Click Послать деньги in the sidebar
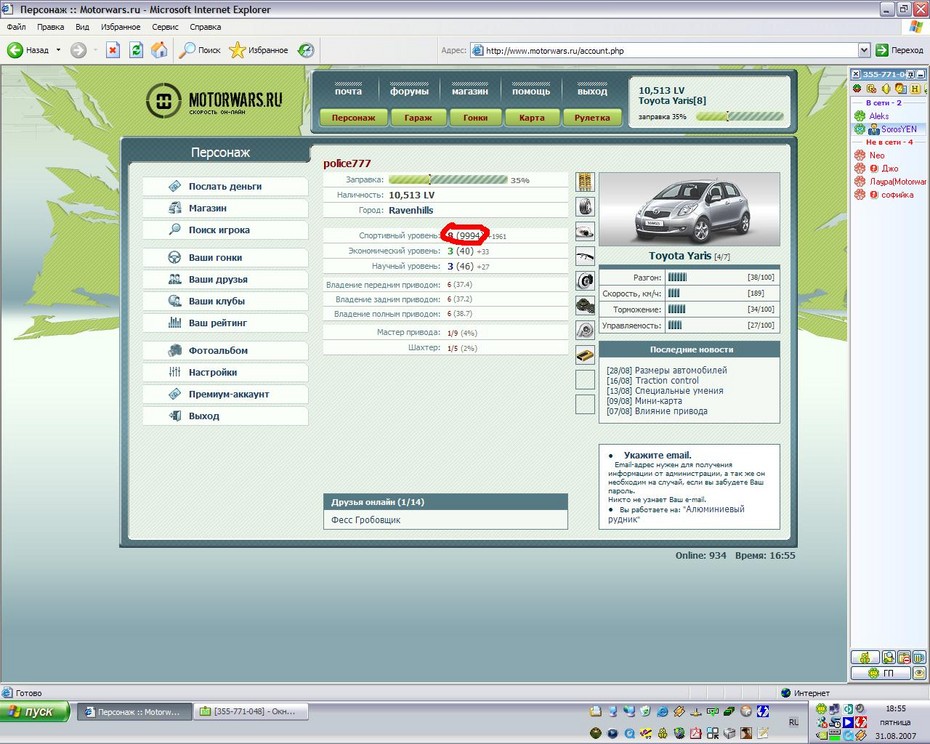Image resolution: width=930 pixels, height=744 pixels. pyautogui.click(x=225, y=186)
